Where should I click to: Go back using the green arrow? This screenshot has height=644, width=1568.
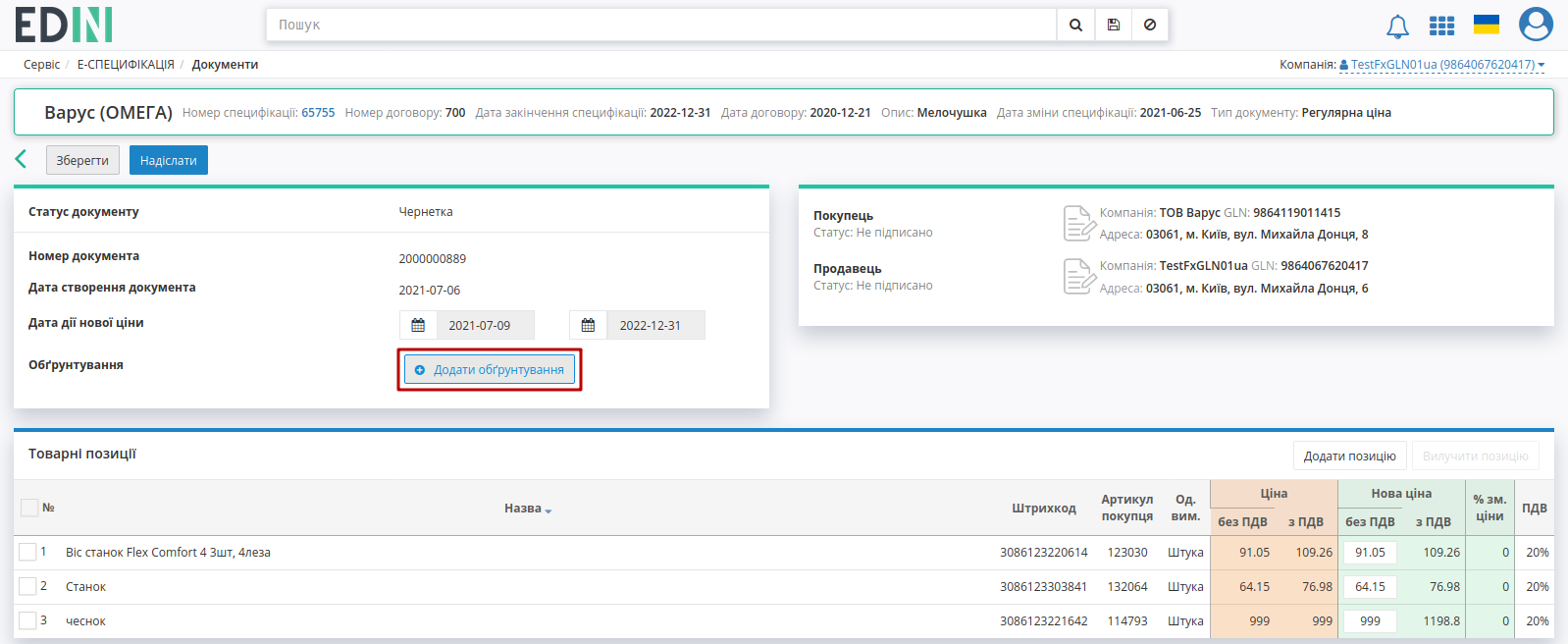coord(21,159)
